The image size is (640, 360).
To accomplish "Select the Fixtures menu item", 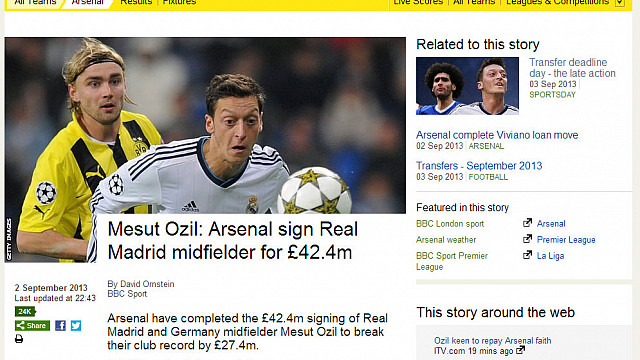I will tap(179, 2).
